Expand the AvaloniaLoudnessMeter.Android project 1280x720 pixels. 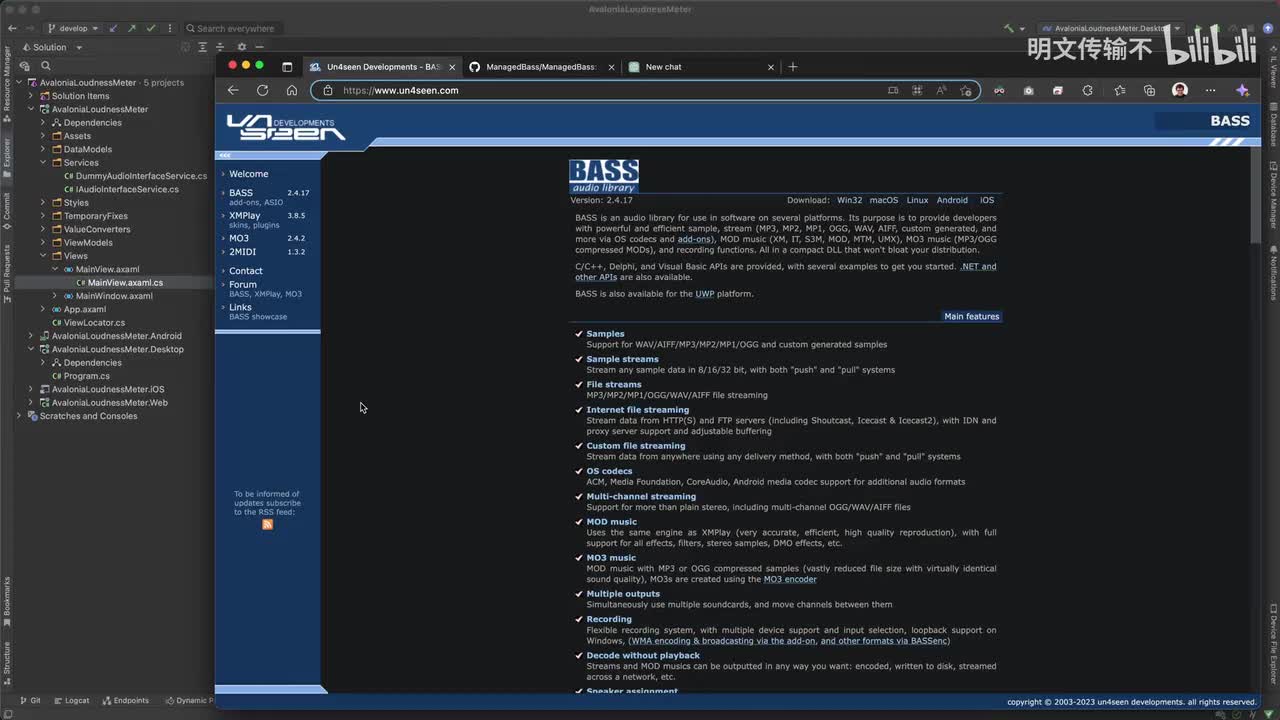31,336
